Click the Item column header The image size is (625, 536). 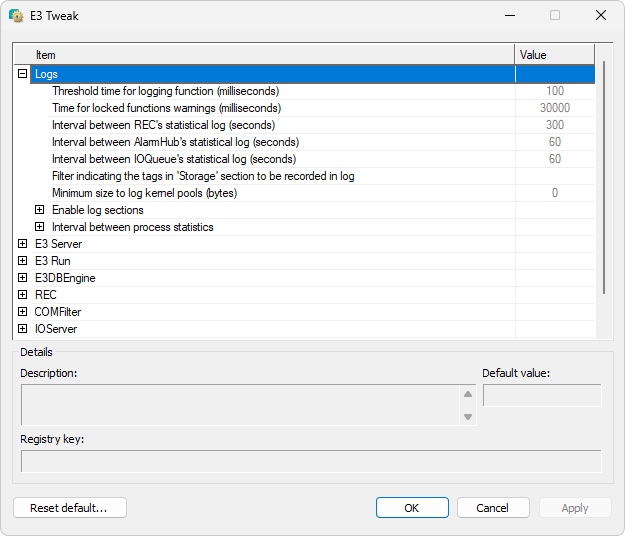(x=264, y=55)
